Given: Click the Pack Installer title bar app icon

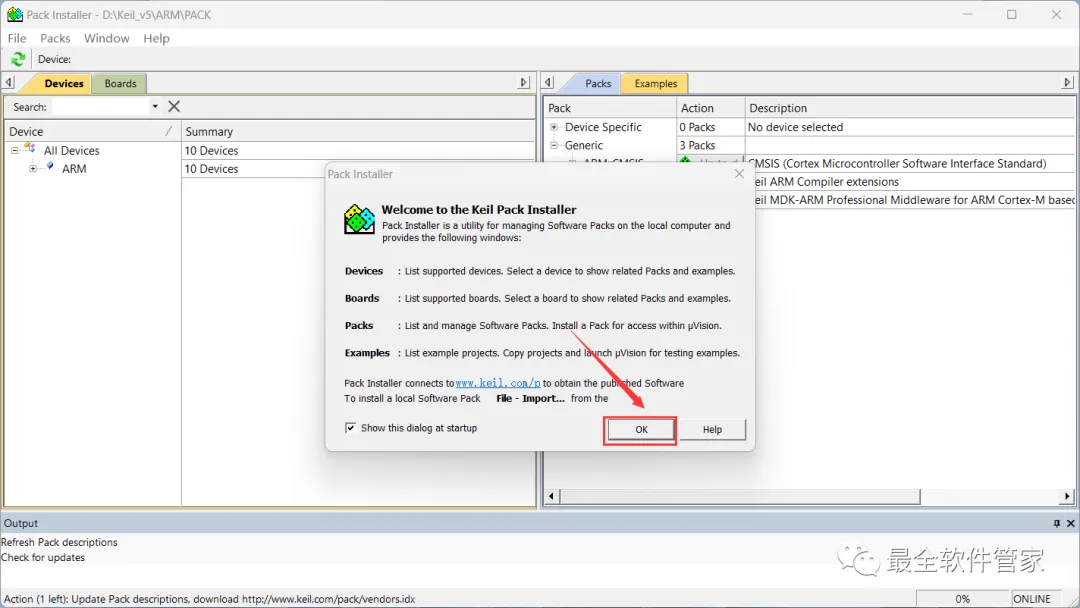Looking at the screenshot, I should coord(14,14).
